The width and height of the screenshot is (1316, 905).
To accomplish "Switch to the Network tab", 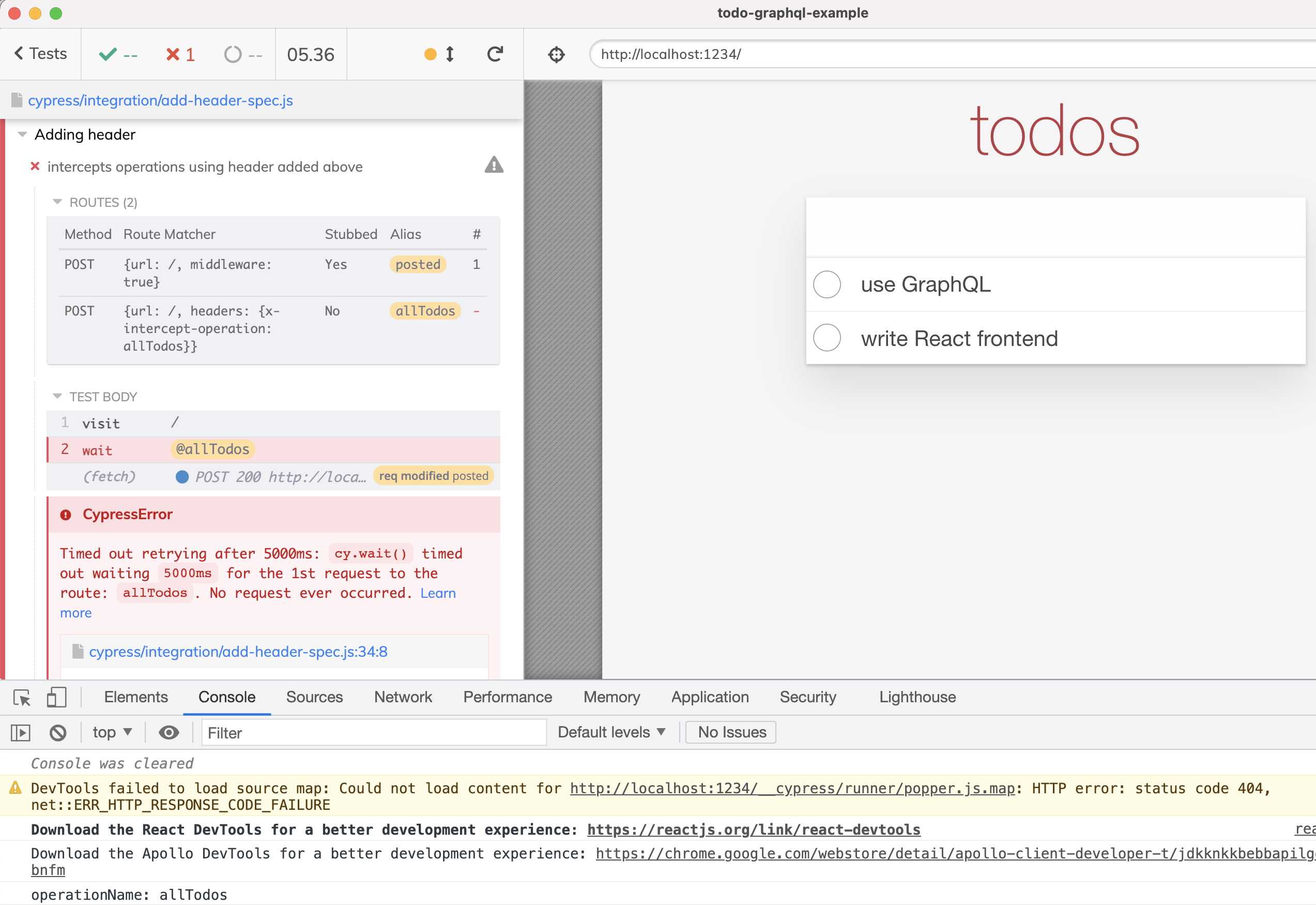I will [402, 697].
